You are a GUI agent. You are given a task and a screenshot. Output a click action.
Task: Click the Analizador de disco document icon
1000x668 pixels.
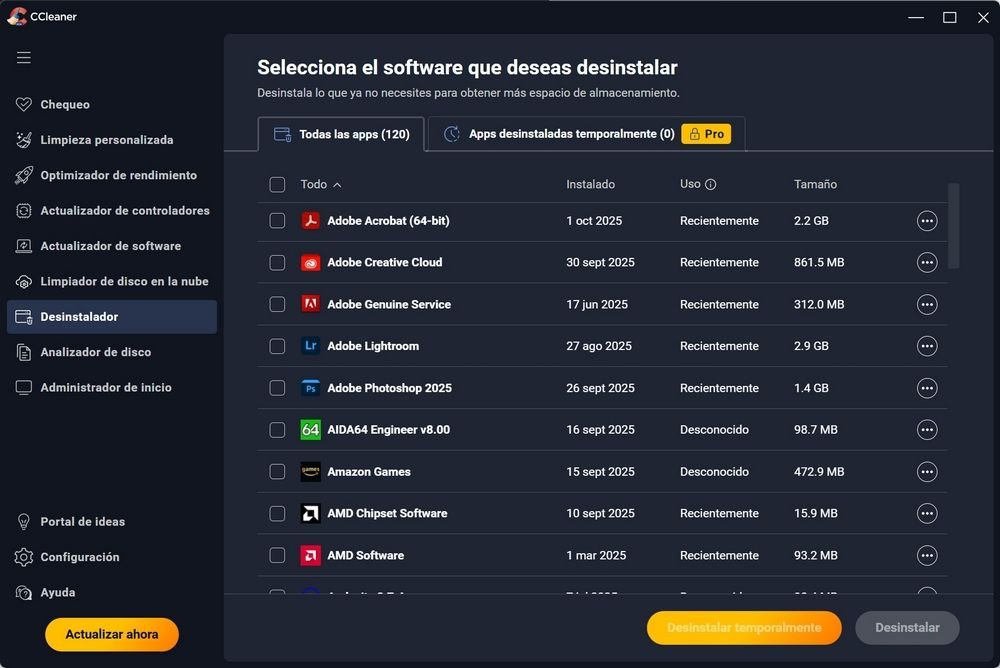coord(24,352)
